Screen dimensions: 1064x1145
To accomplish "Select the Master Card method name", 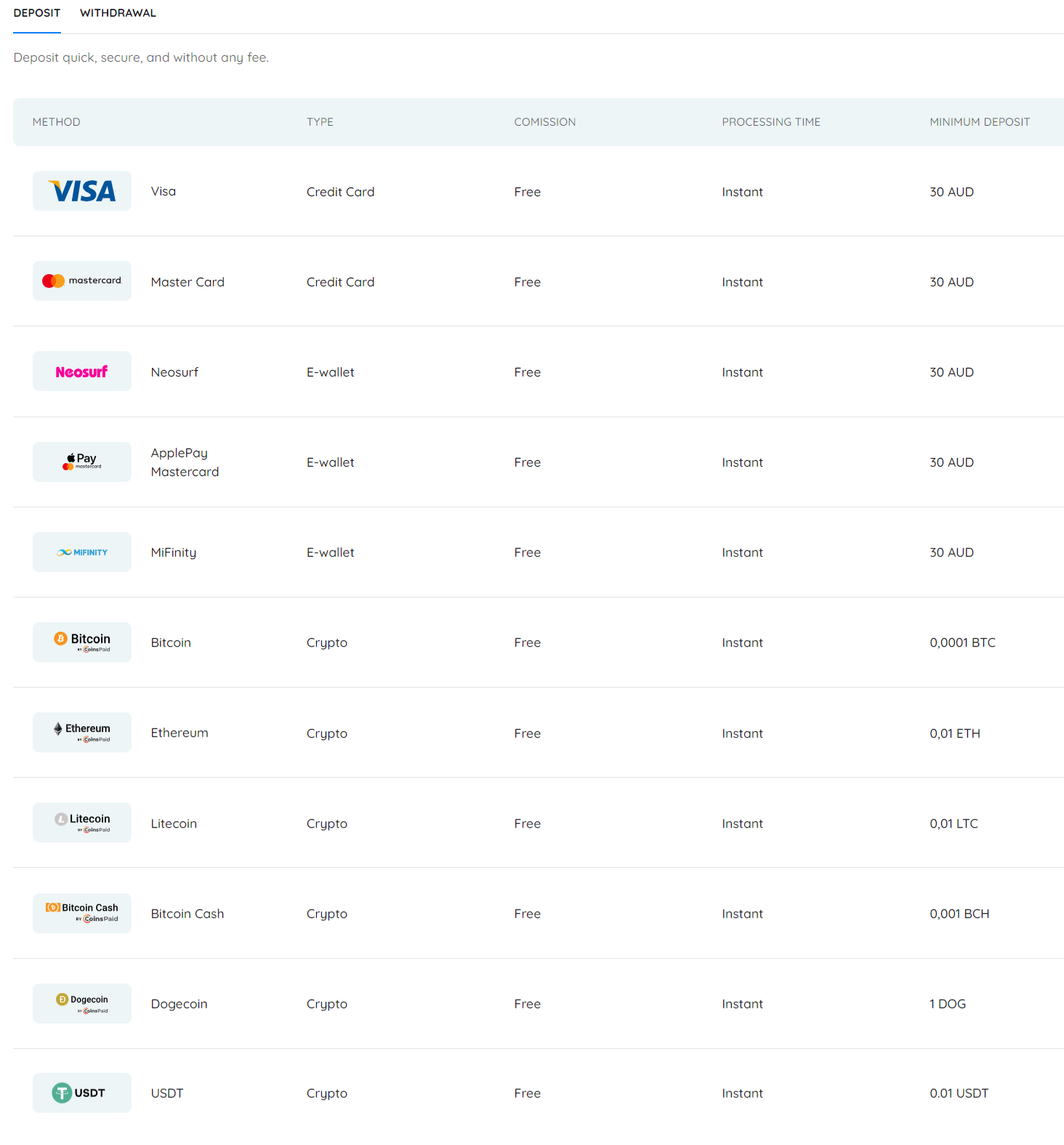I will point(188,282).
